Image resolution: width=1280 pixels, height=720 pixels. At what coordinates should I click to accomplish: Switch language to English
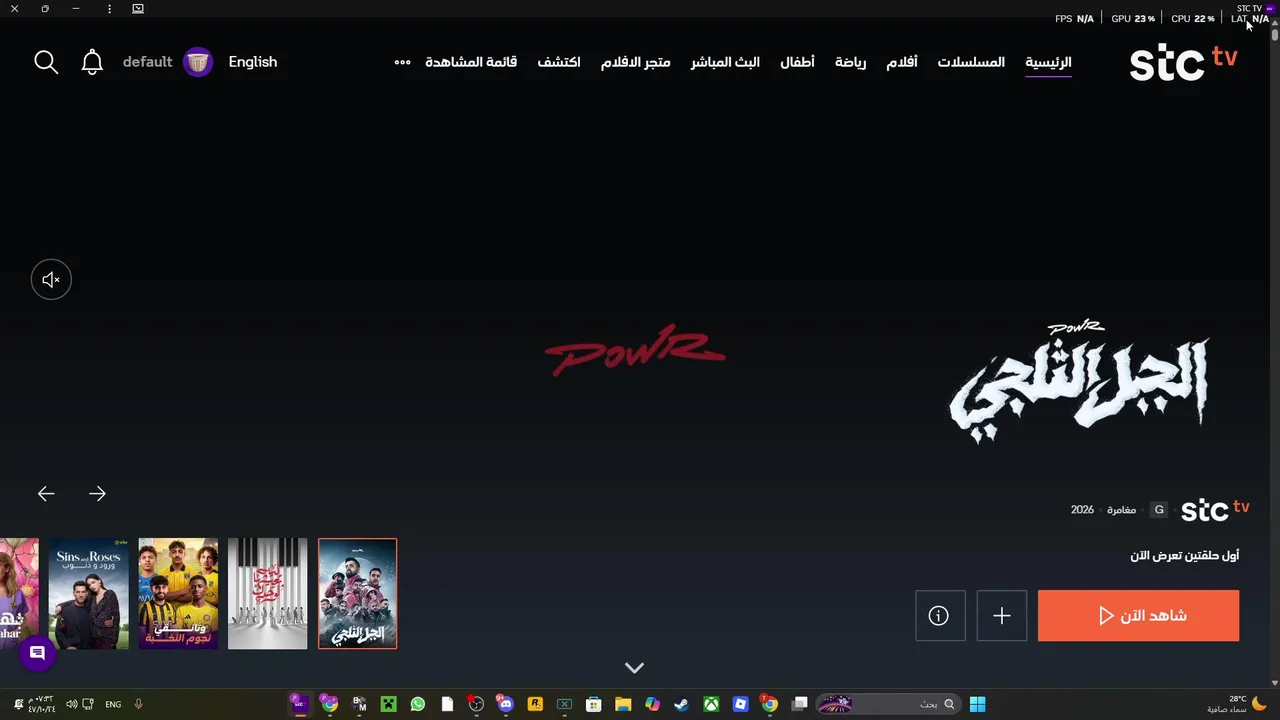253,62
